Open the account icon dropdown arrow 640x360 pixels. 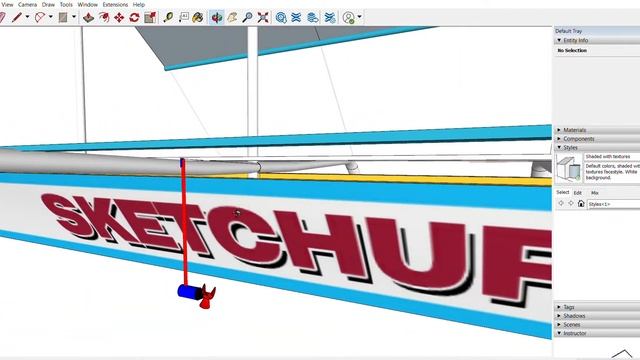pos(360,17)
